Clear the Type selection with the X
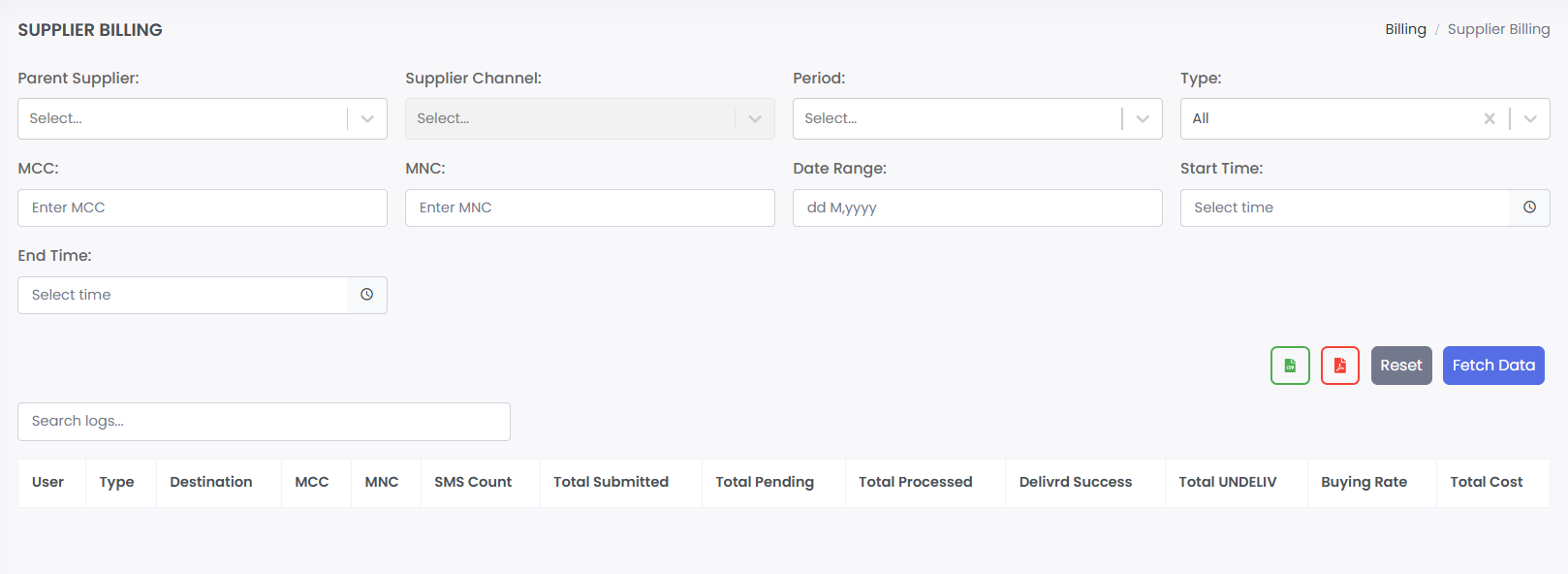1568x574 pixels. [1490, 118]
